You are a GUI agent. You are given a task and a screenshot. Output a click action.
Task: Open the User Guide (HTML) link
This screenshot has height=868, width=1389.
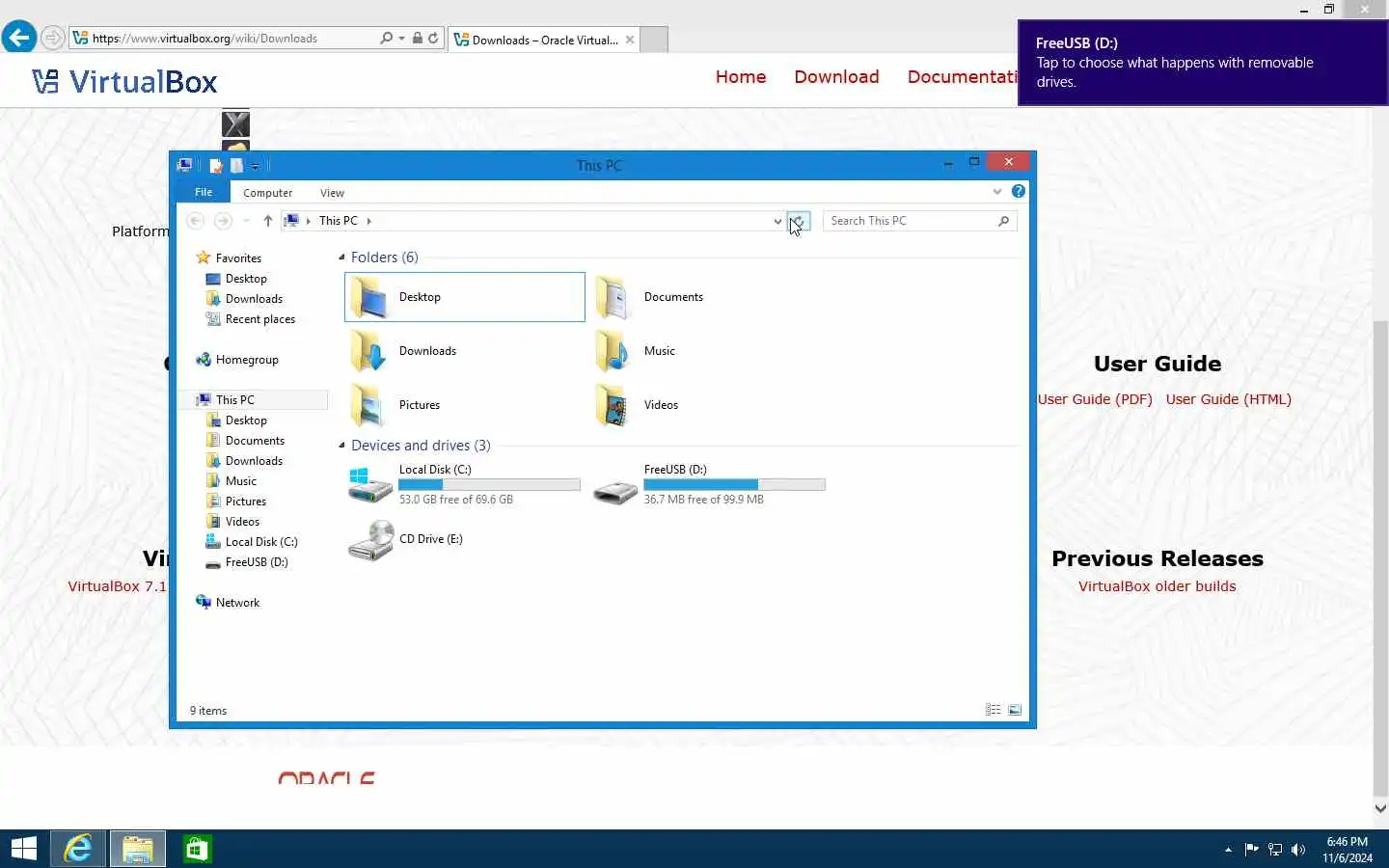click(x=1228, y=399)
